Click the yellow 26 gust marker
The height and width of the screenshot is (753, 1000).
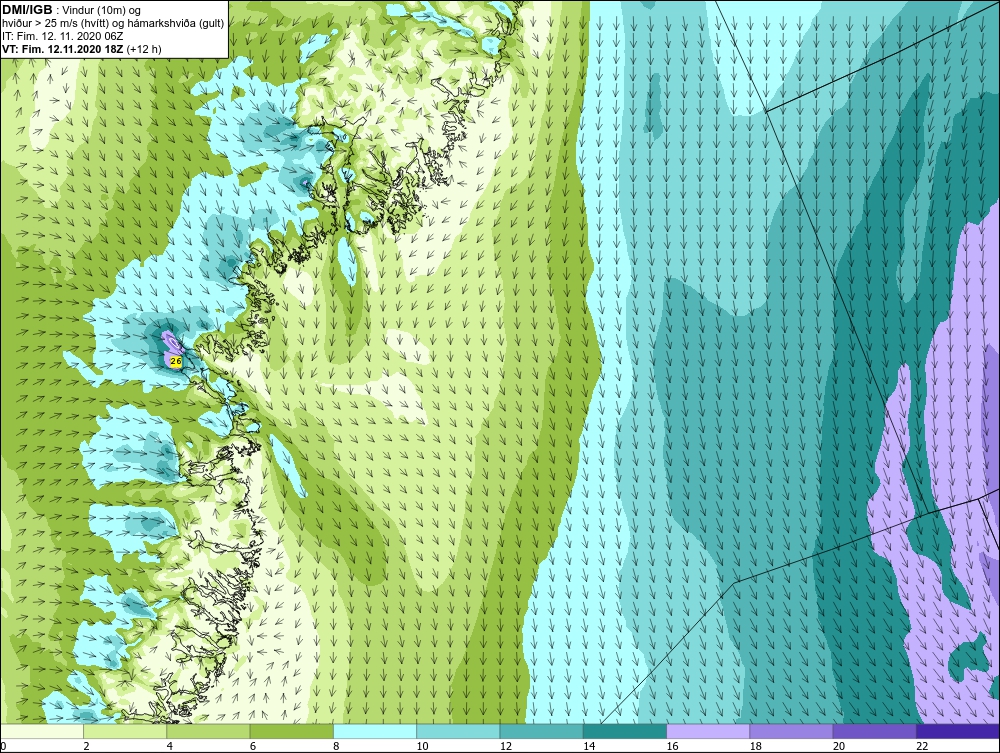[176, 361]
